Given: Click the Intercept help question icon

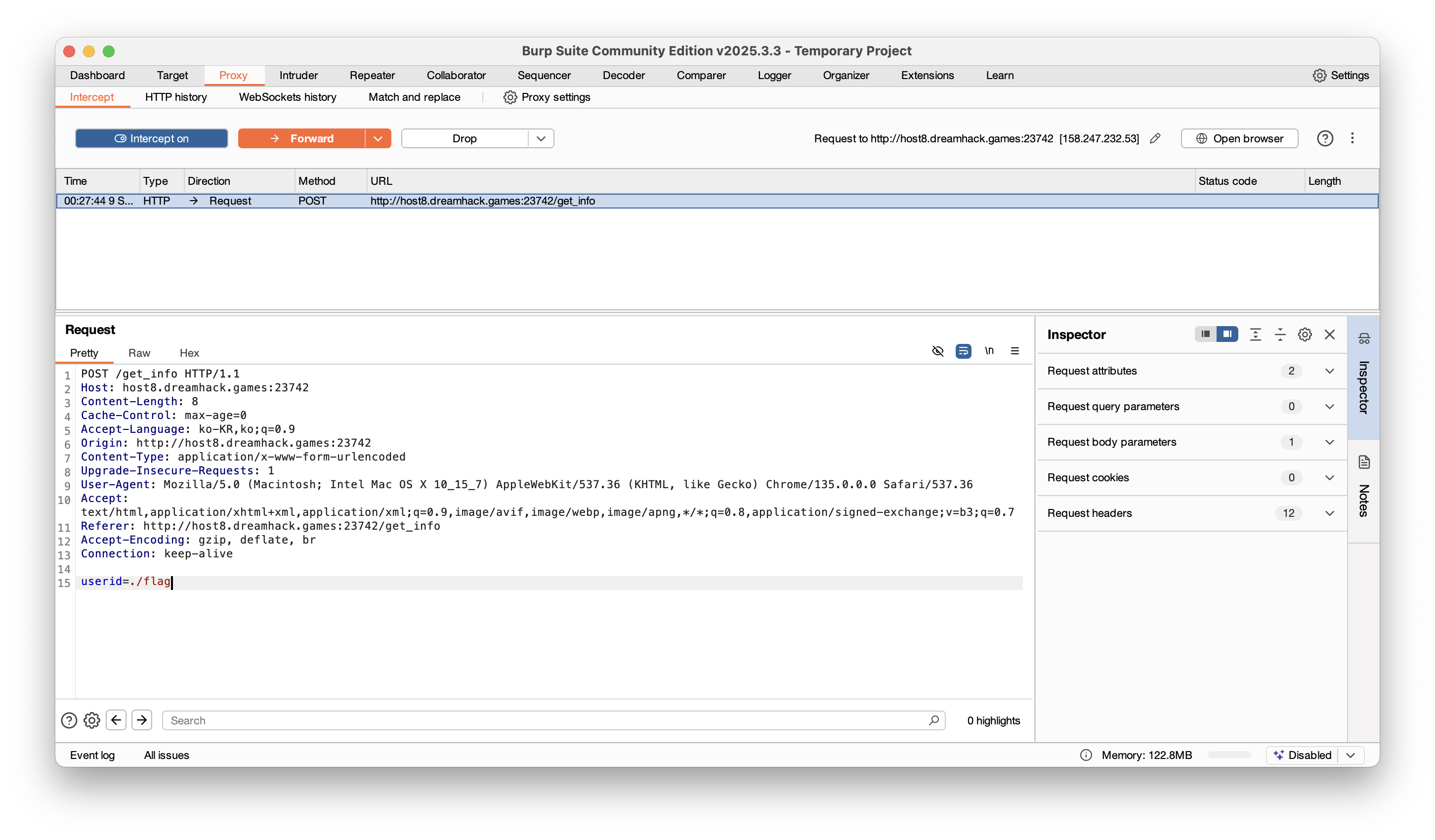Looking at the screenshot, I should point(1324,138).
